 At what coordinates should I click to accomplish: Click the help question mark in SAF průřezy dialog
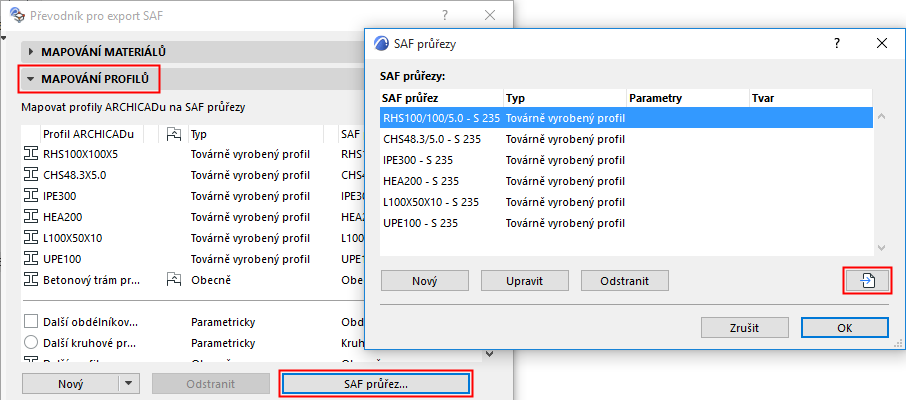point(836,44)
